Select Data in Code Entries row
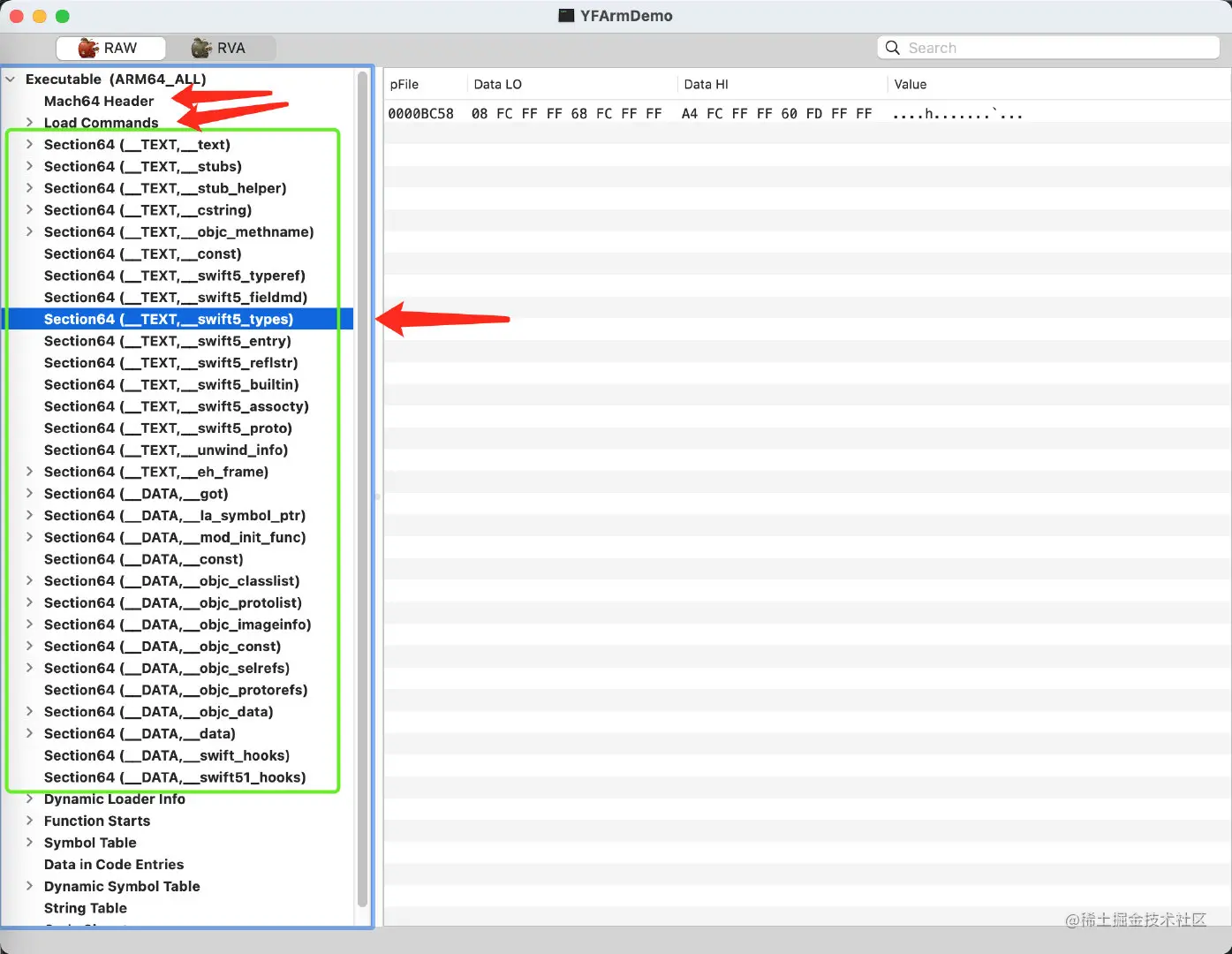1232x954 pixels. (x=178, y=864)
